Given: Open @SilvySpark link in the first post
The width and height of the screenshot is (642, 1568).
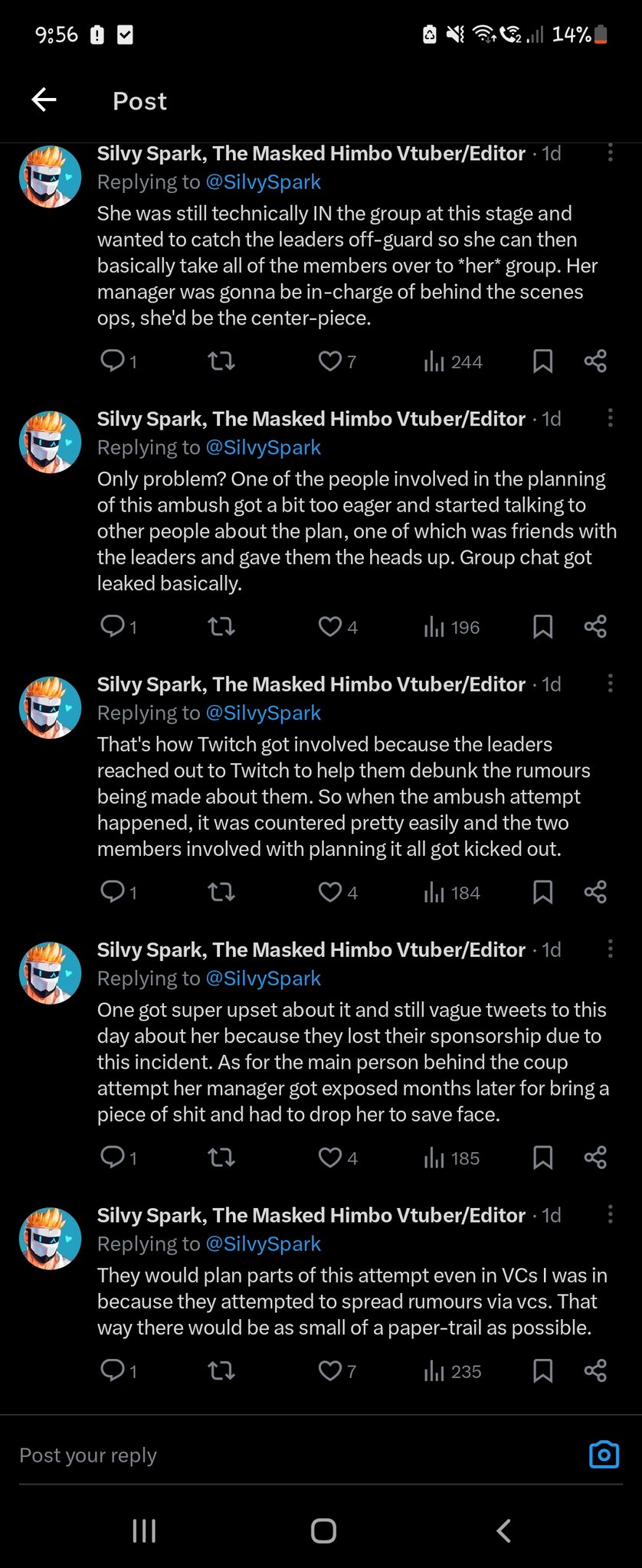Looking at the screenshot, I should [x=264, y=182].
